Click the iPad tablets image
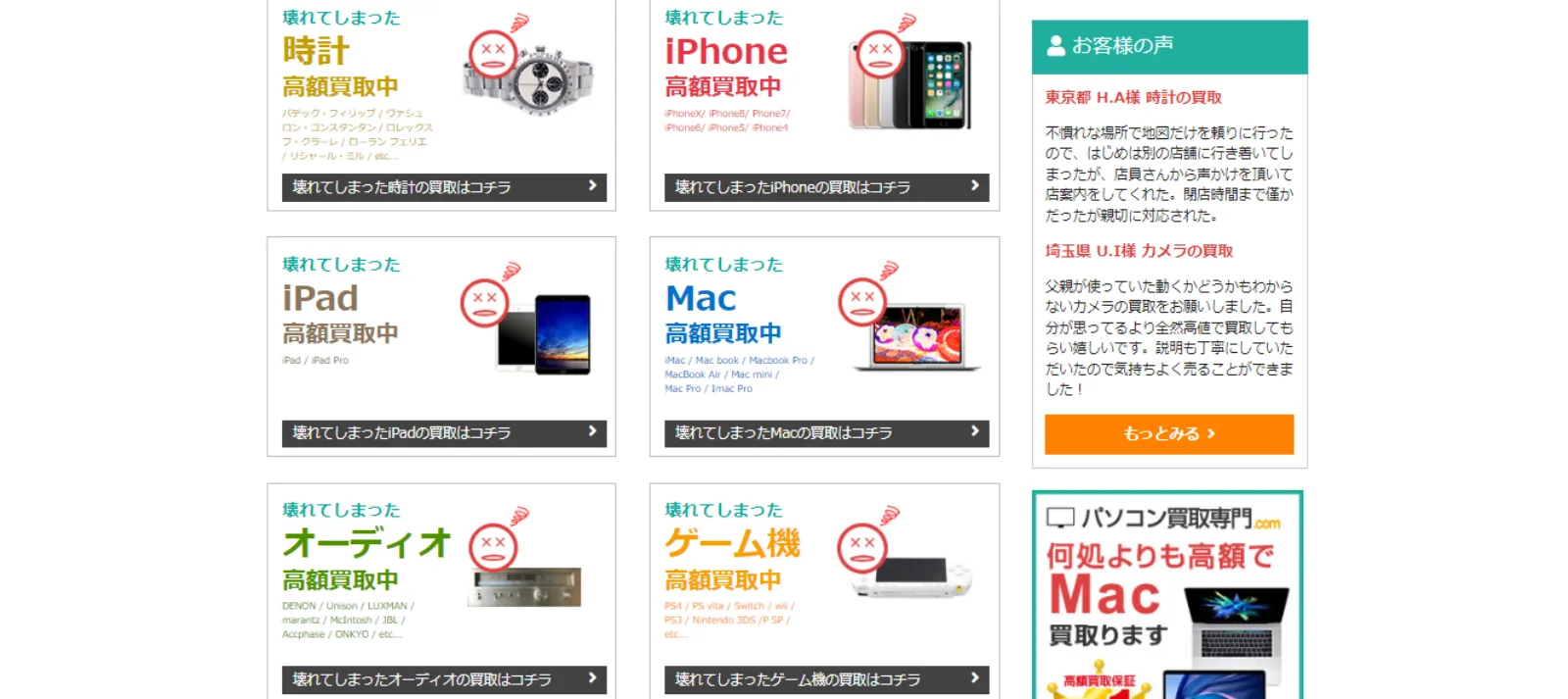The image size is (1568, 699). click(x=545, y=334)
